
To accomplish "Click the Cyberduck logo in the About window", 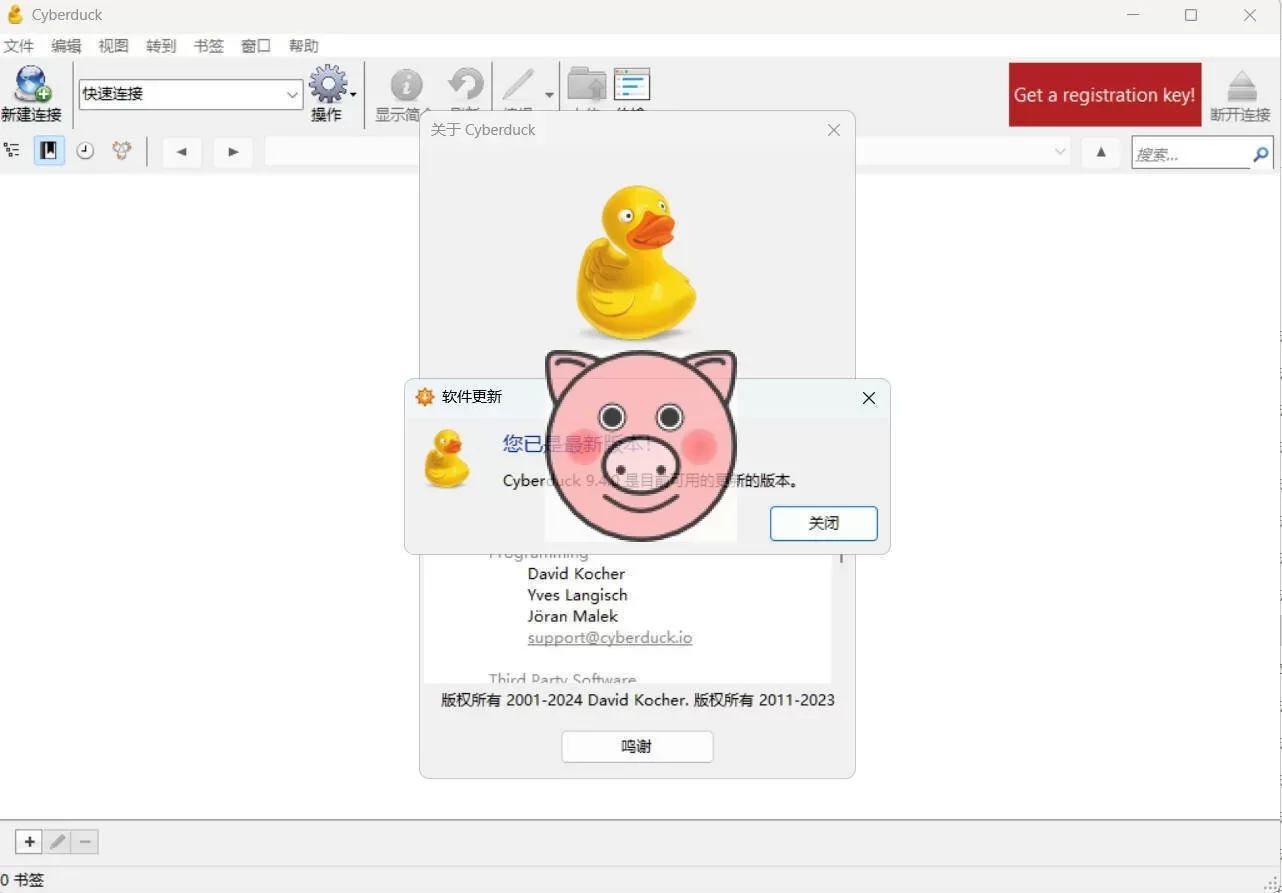I will click(x=636, y=262).
